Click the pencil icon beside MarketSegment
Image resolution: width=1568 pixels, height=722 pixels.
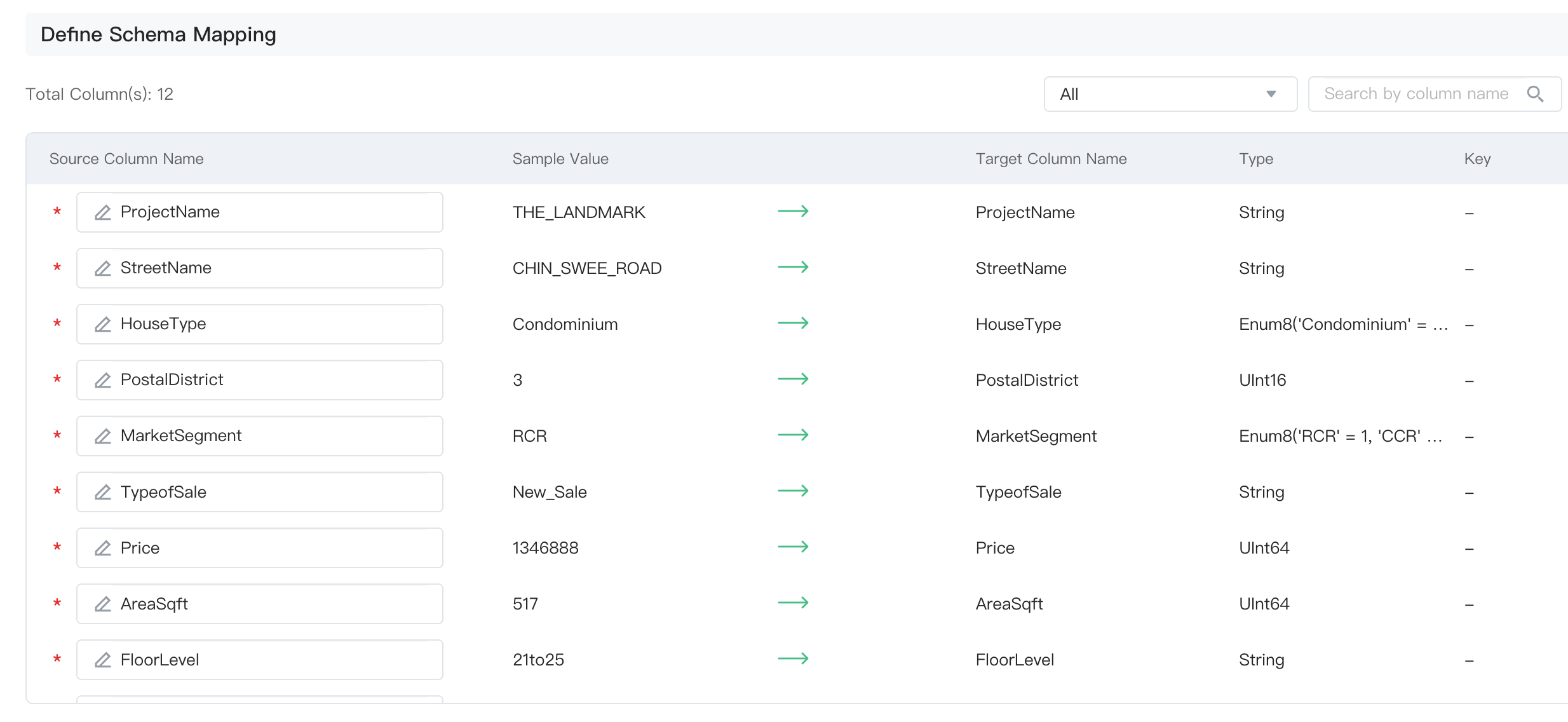(x=103, y=436)
